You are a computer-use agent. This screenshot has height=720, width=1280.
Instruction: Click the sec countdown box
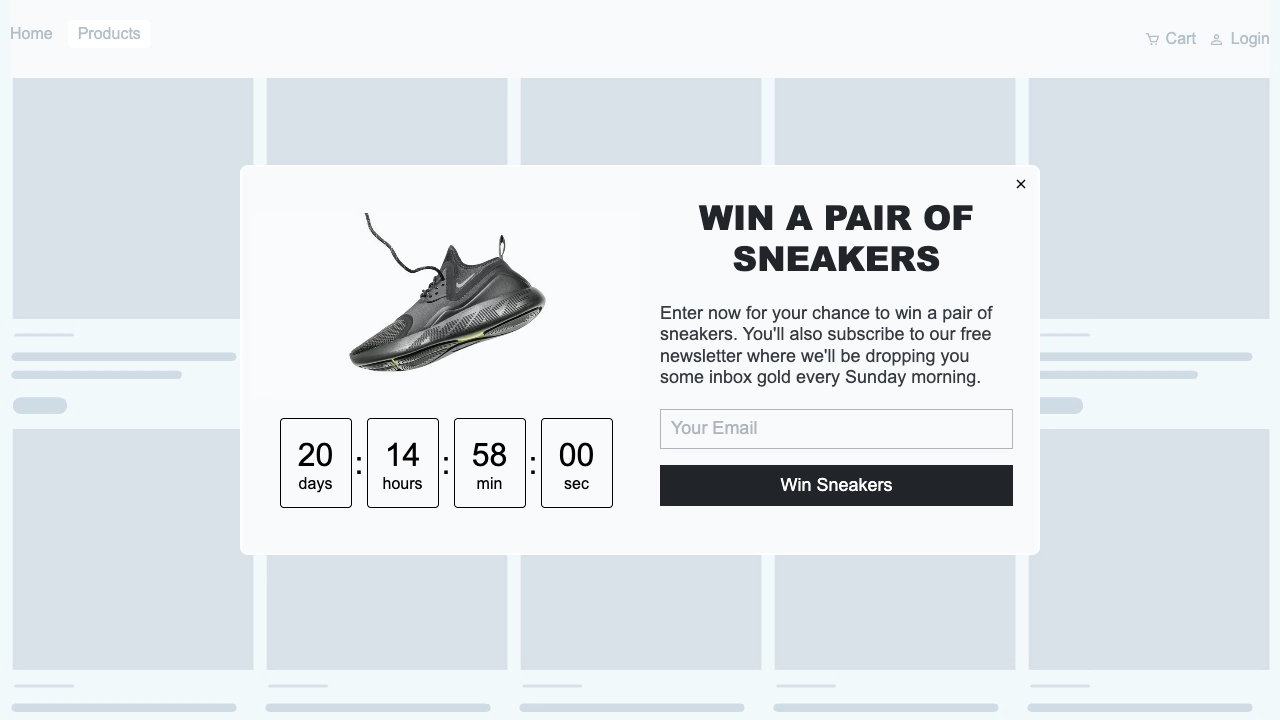[x=577, y=463]
